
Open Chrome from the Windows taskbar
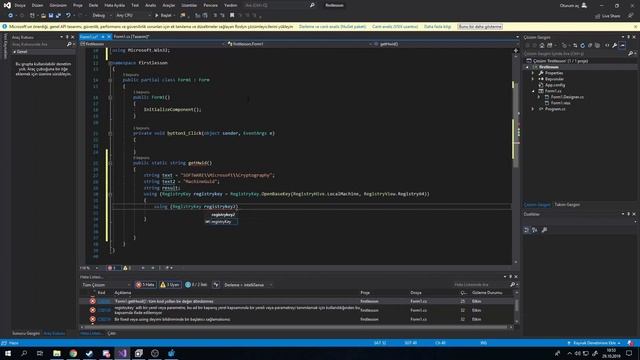73,353
